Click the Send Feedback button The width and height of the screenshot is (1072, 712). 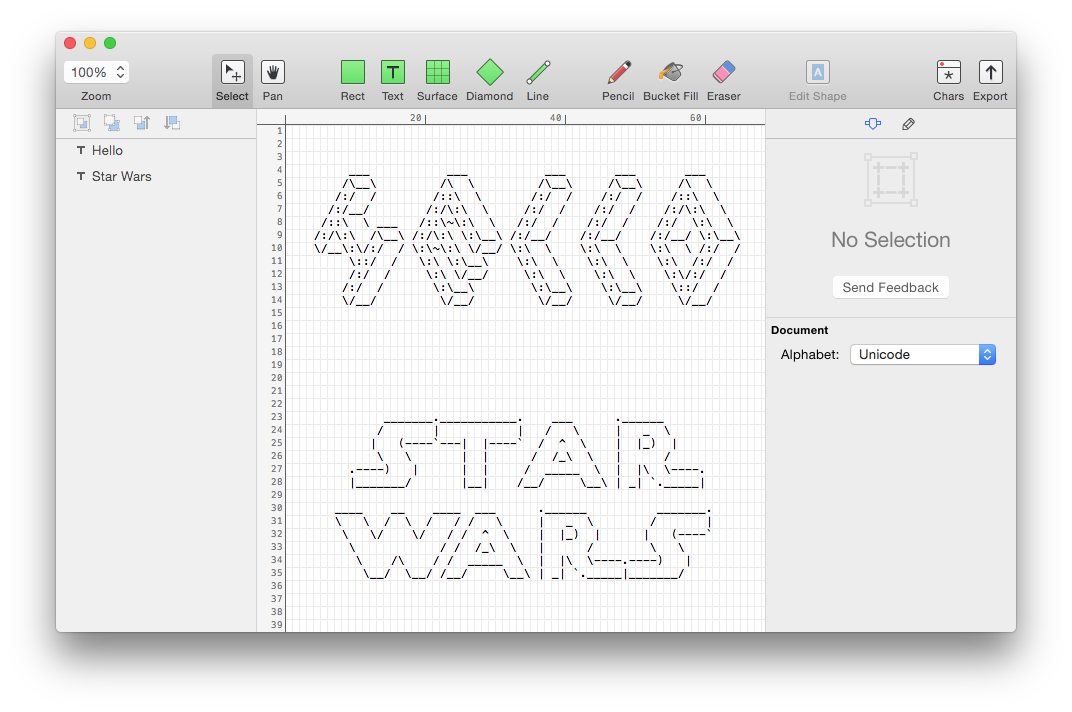click(x=890, y=287)
